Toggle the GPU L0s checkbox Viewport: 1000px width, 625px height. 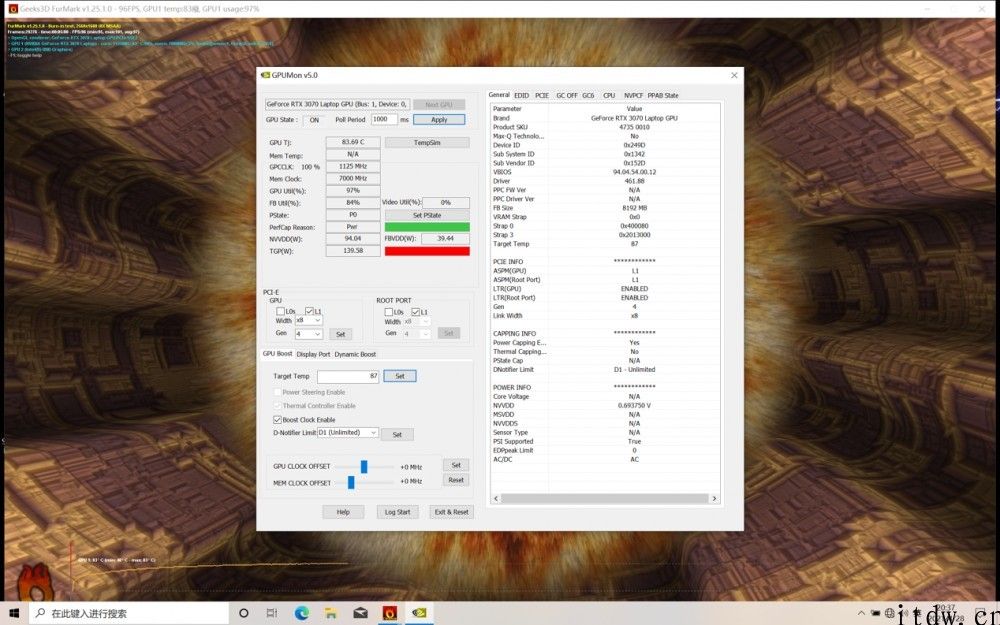click(x=280, y=311)
